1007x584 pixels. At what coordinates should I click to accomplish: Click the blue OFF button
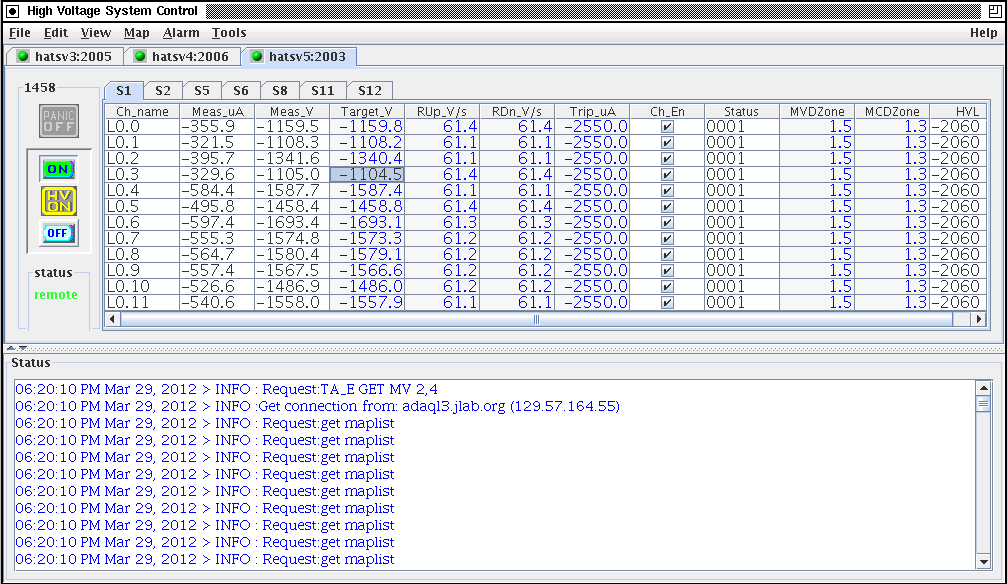point(58,233)
